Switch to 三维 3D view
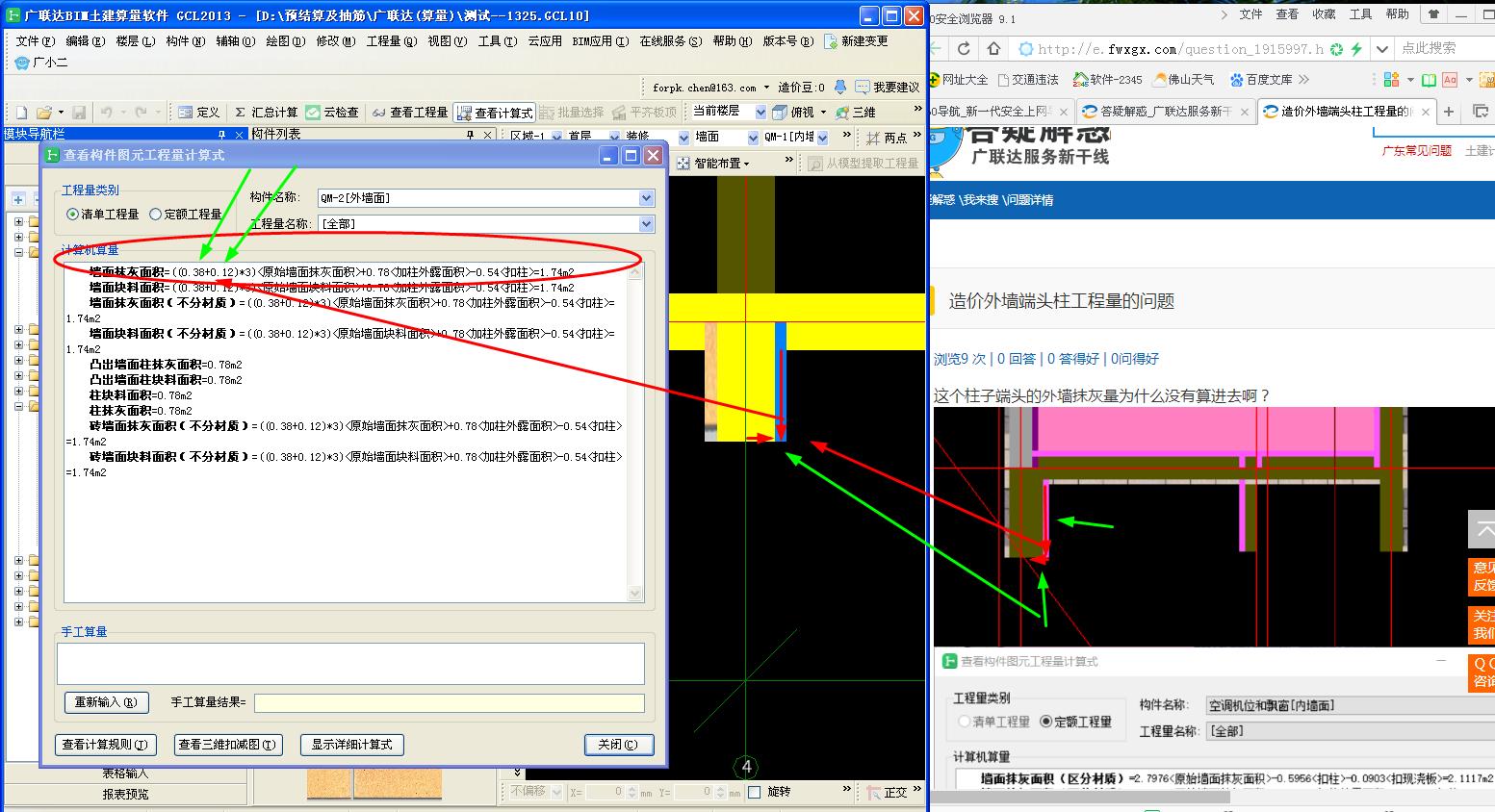This screenshot has height=812, width=1495. (x=856, y=113)
